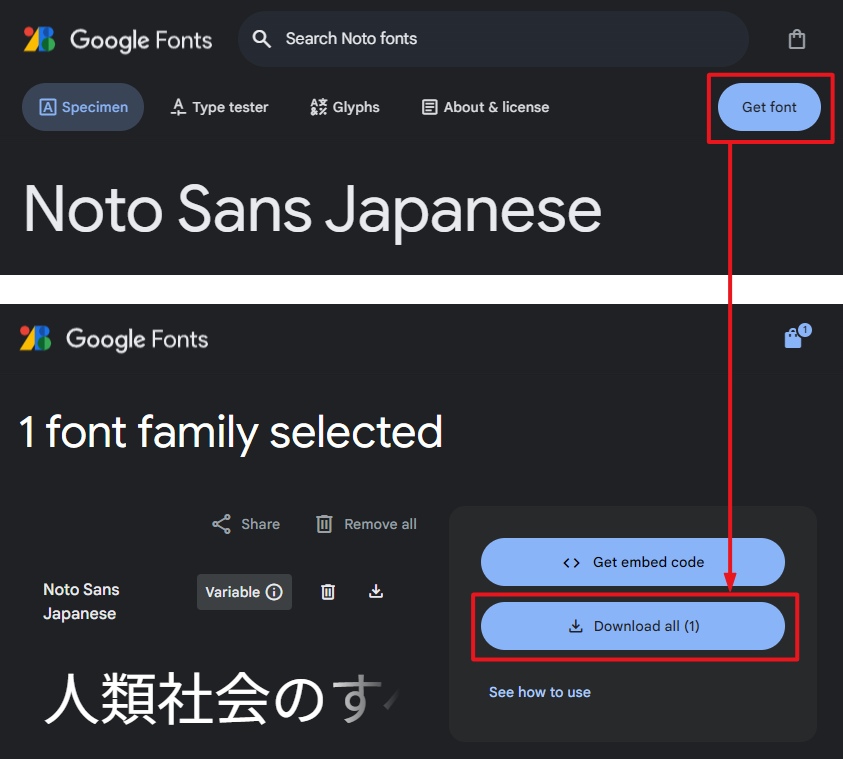Click the Noto Sans Japanese family name
This screenshot has width=843, height=759.
pyautogui.click(x=81, y=602)
